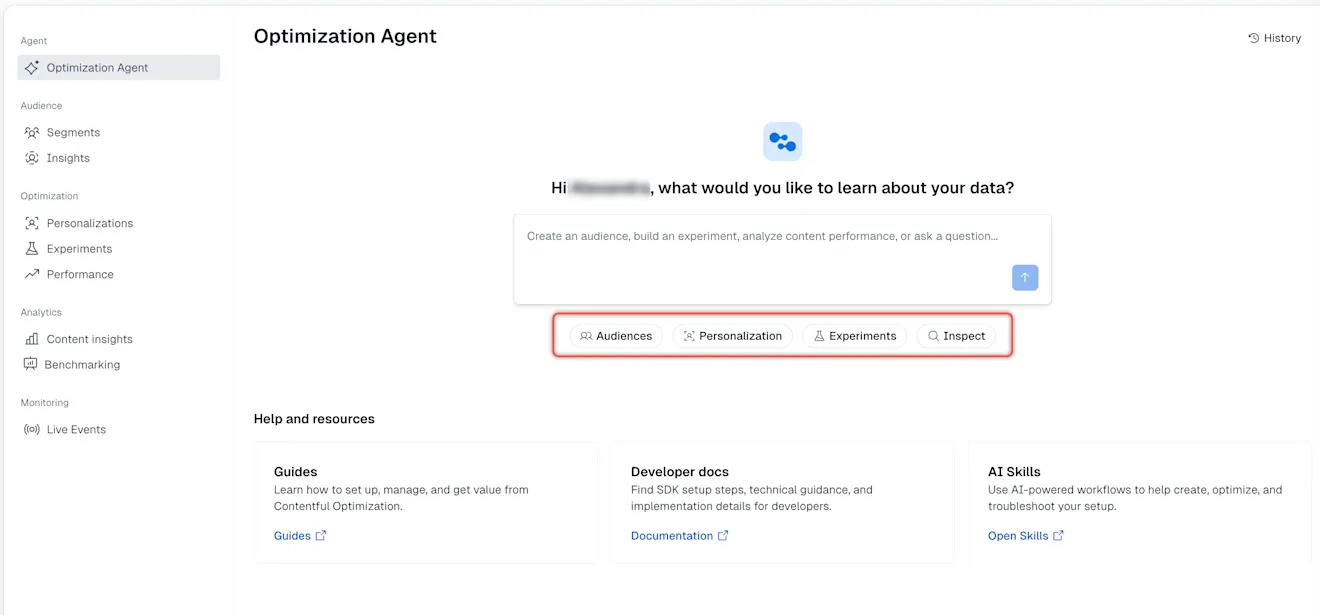
Task: Click the AI Skills card heading
Action: pyautogui.click(x=1014, y=472)
